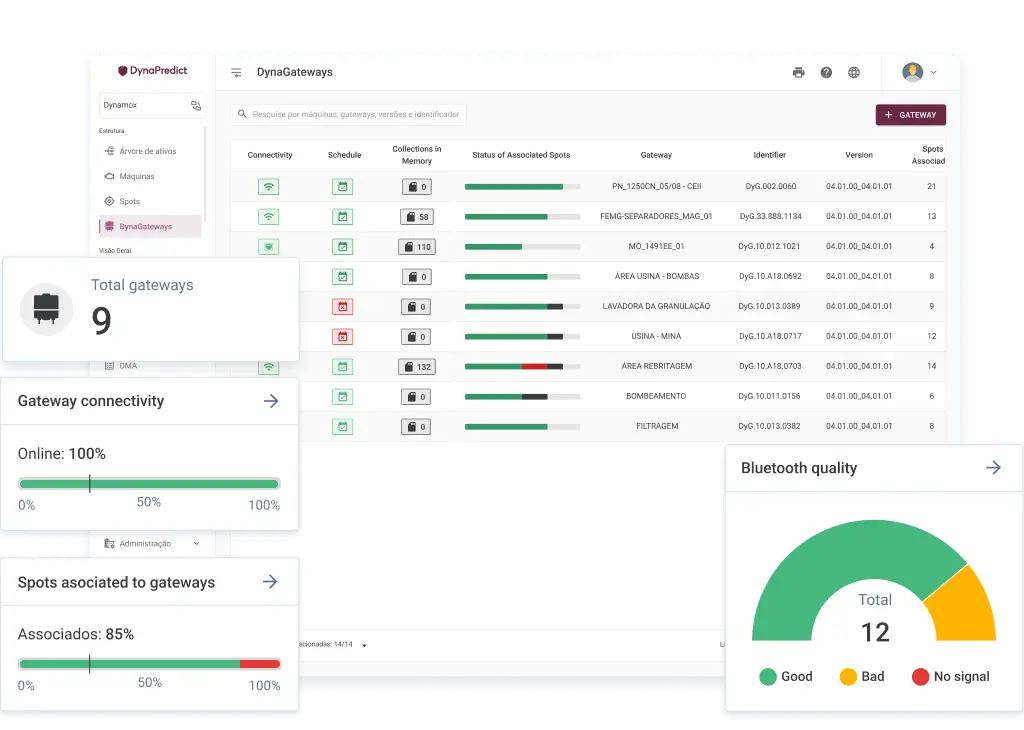Click identifier DyG.10.A18.0717

click(770, 336)
